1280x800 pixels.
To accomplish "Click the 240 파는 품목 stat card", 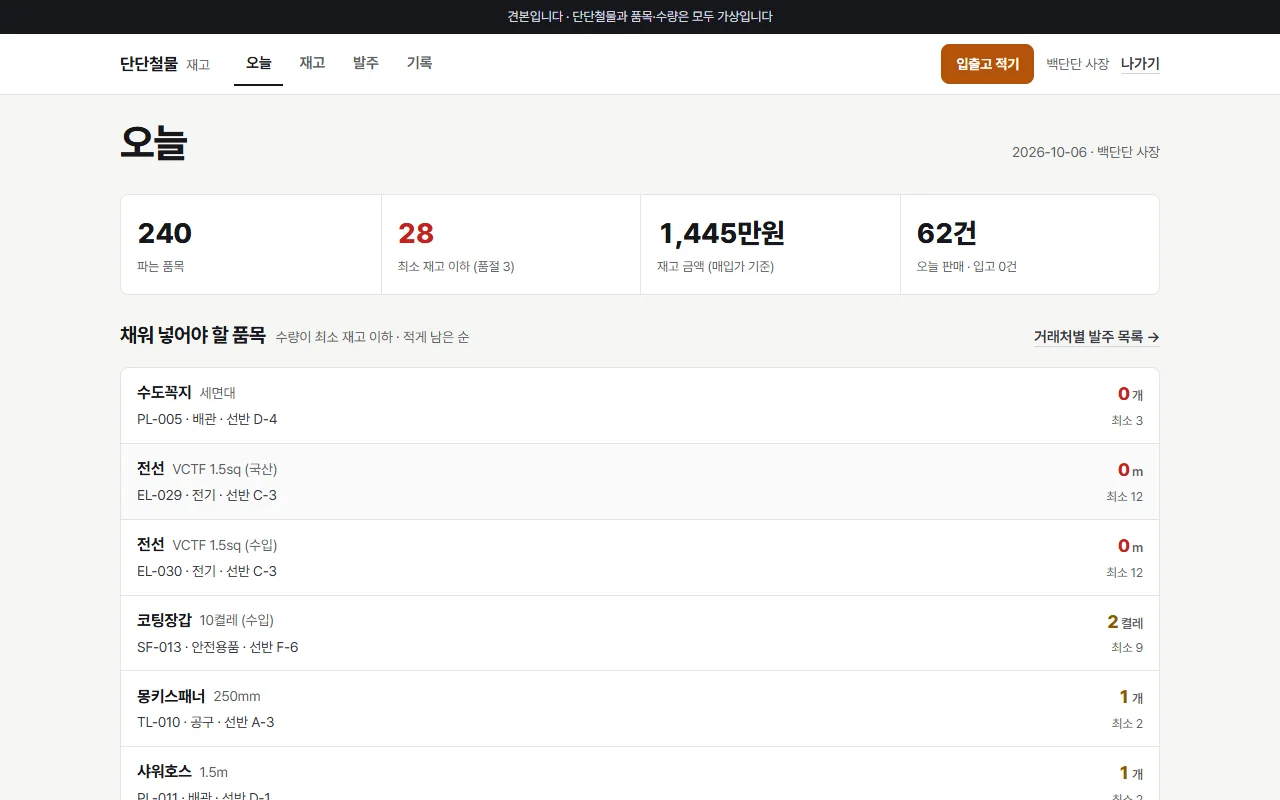I will click(x=251, y=245).
